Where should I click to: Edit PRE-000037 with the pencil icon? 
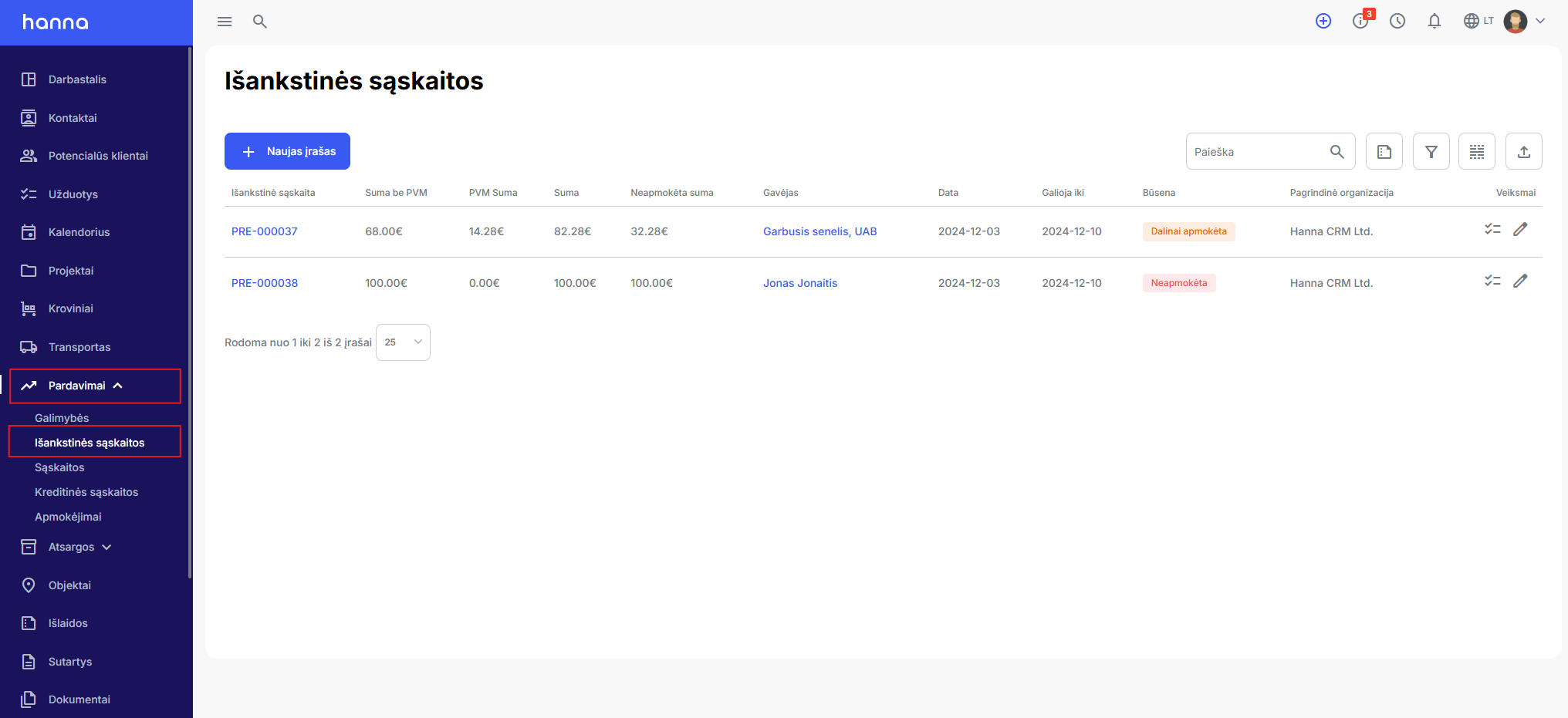coord(1520,229)
